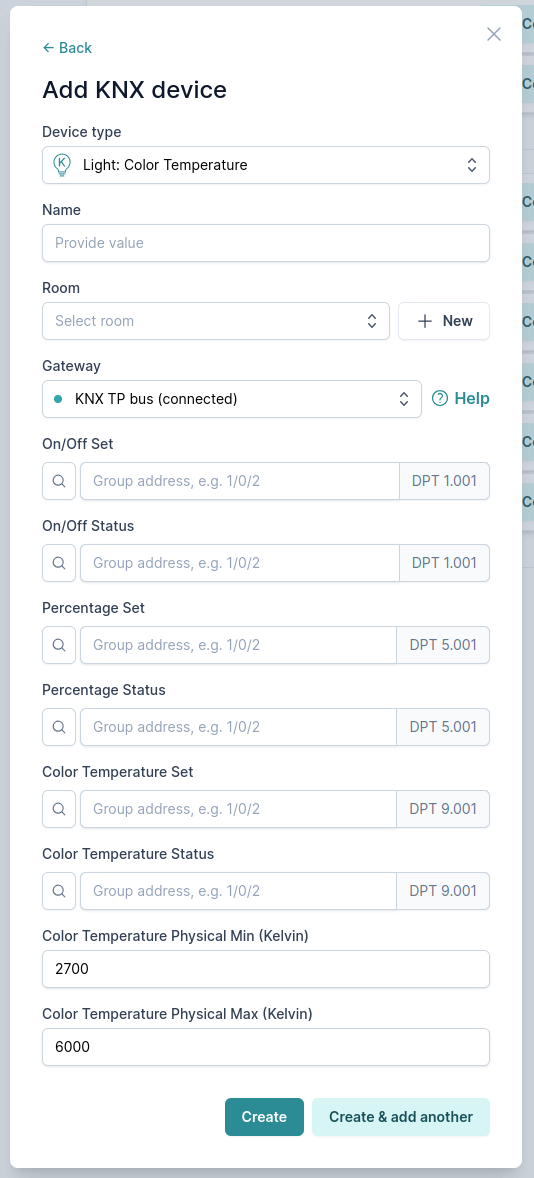Click Create & add another button
534x1178 pixels.
(x=401, y=1116)
